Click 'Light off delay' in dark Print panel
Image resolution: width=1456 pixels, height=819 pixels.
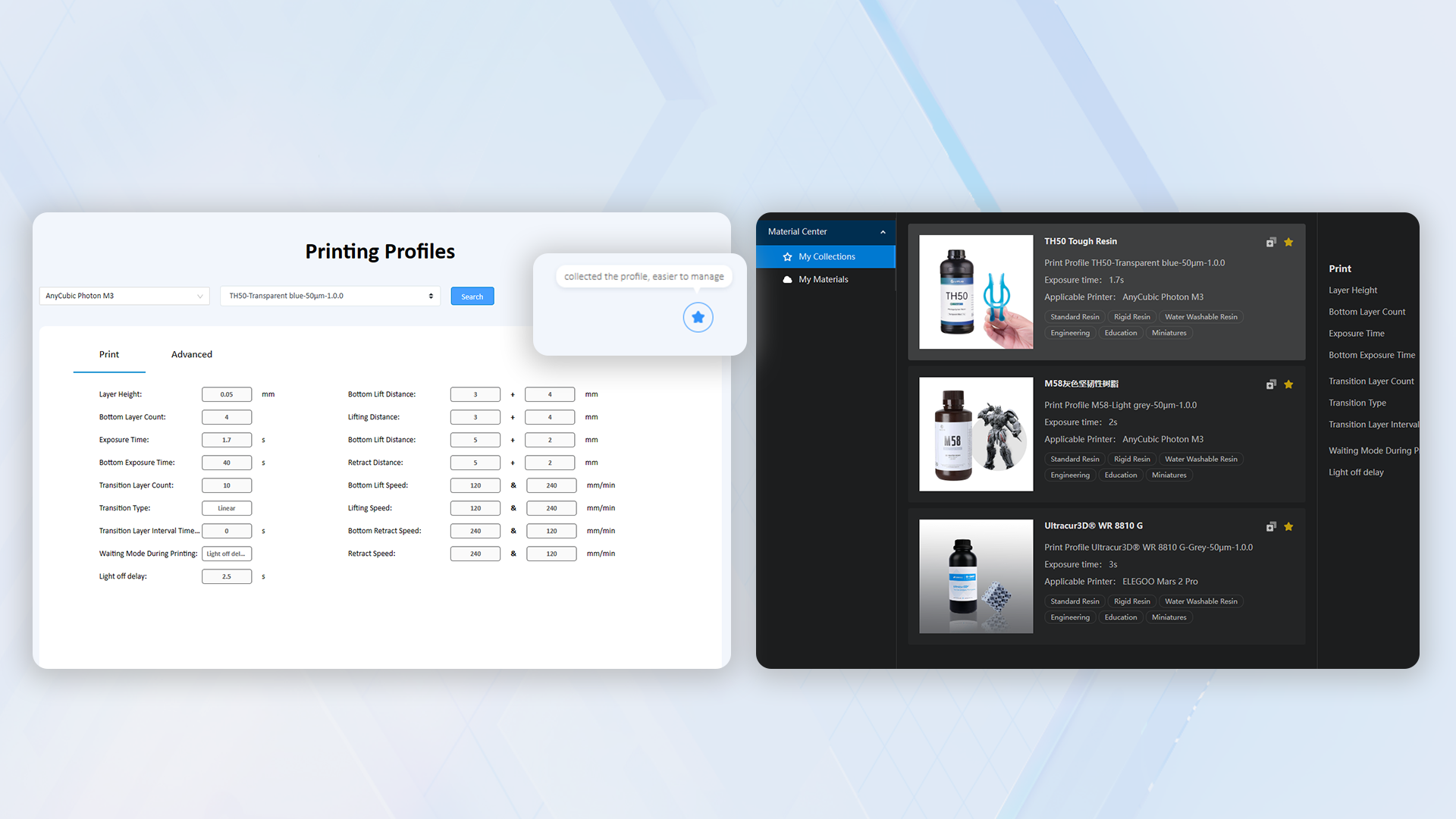click(x=1356, y=472)
